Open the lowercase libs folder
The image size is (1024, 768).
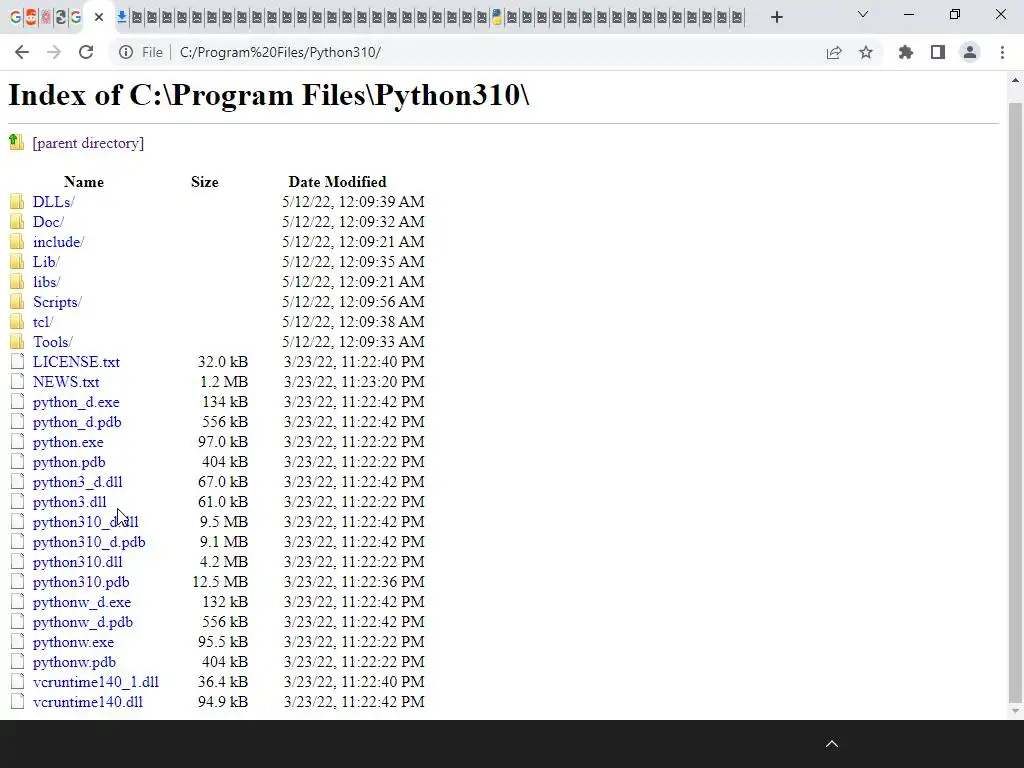(x=46, y=282)
